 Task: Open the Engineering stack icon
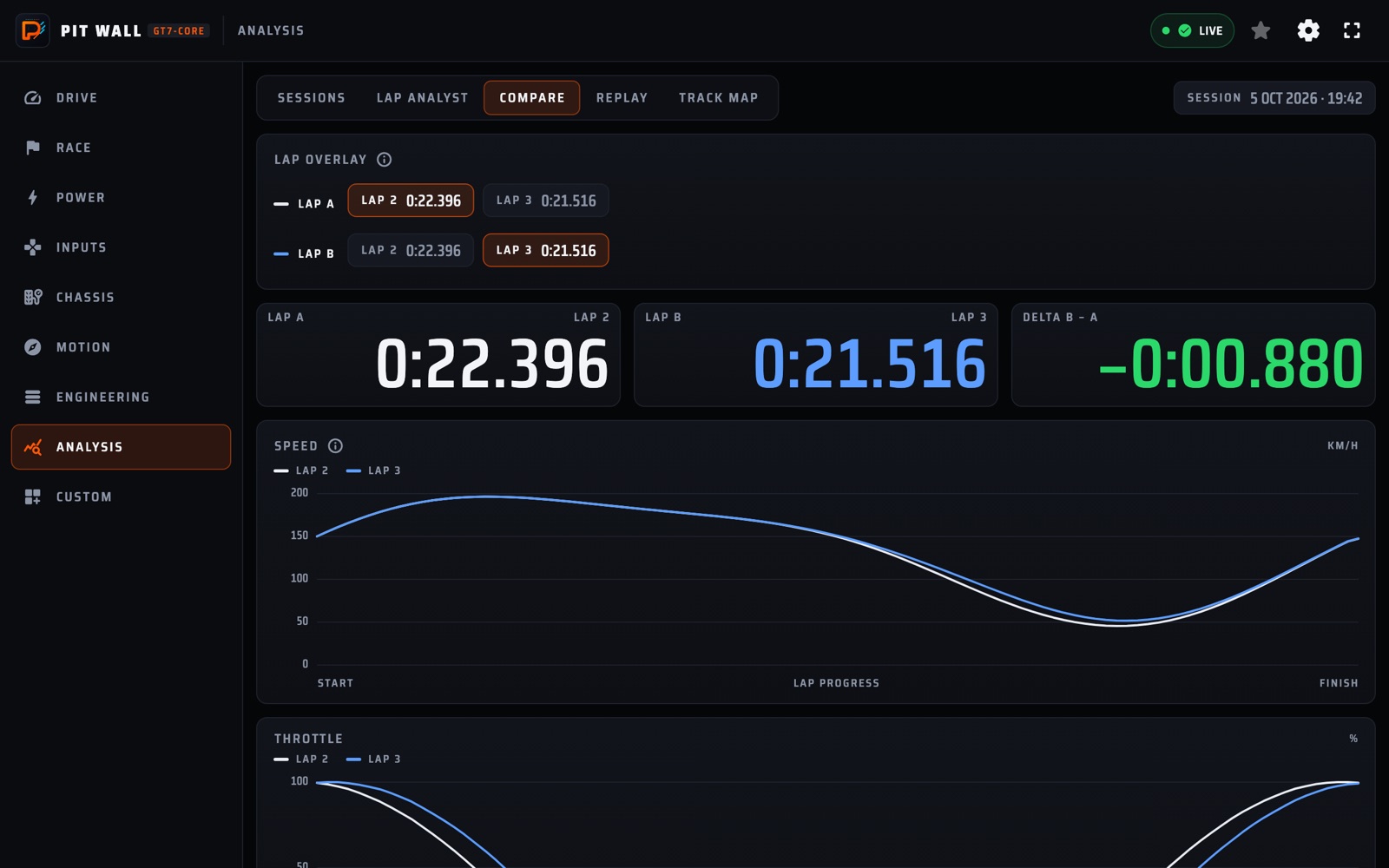click(33, 398)
